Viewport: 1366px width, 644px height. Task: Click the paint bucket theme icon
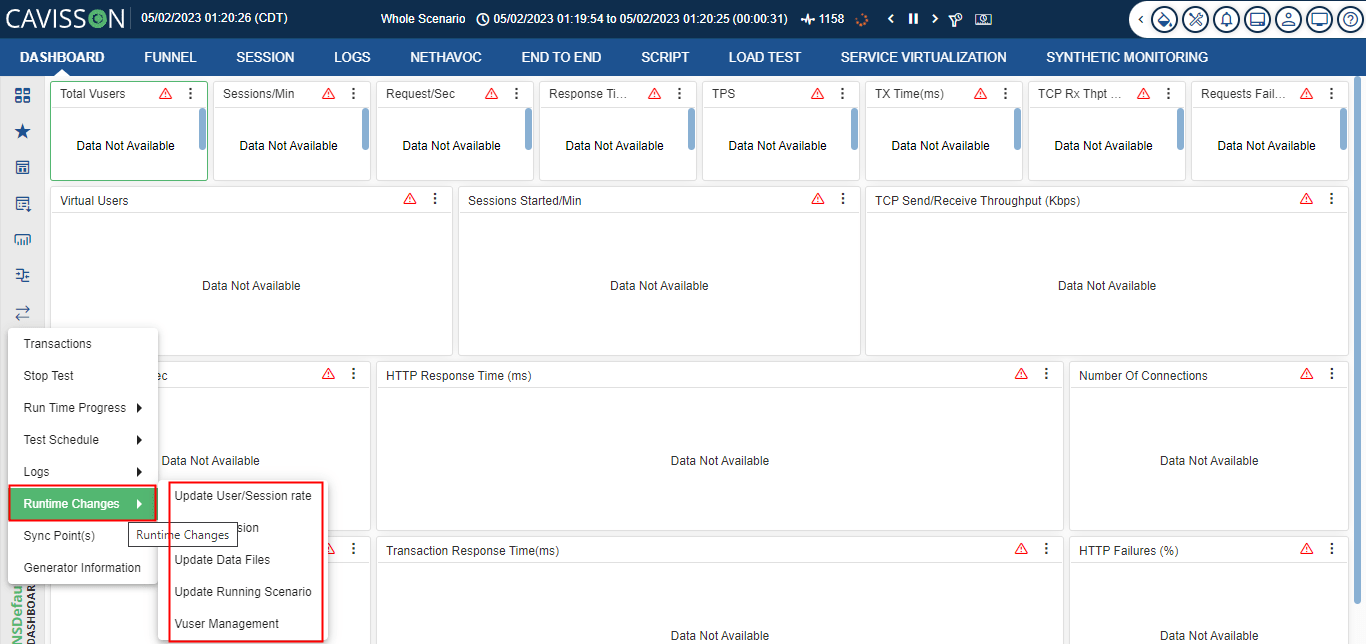[x=1164, y=19]
